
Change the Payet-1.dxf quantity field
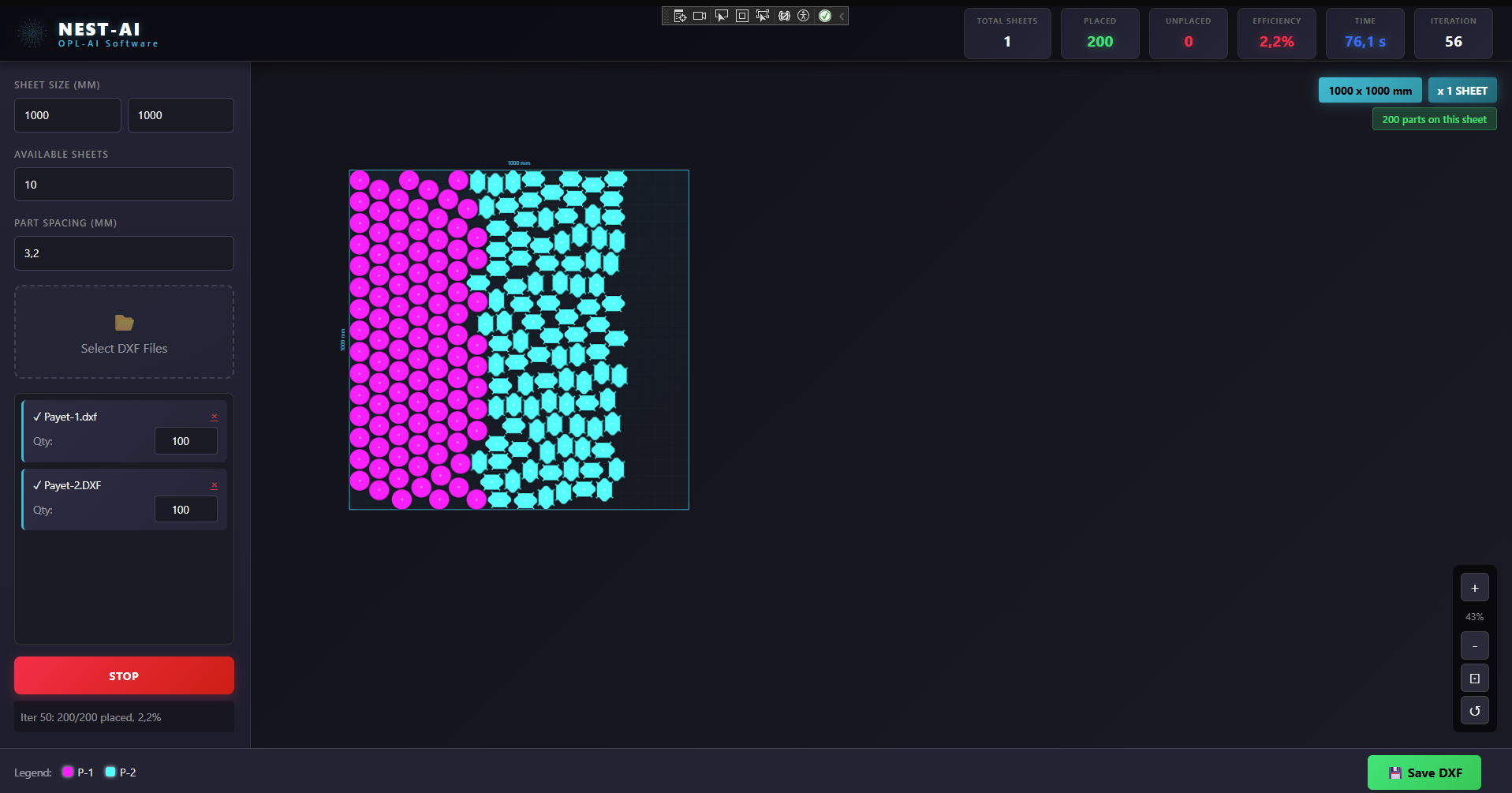185,441
